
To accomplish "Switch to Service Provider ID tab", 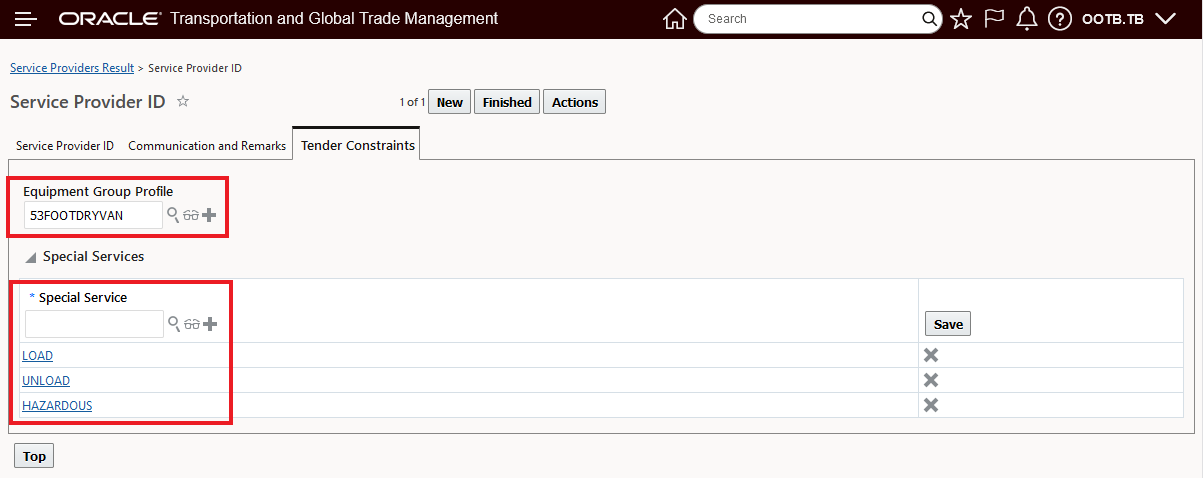I will (65, 145).
